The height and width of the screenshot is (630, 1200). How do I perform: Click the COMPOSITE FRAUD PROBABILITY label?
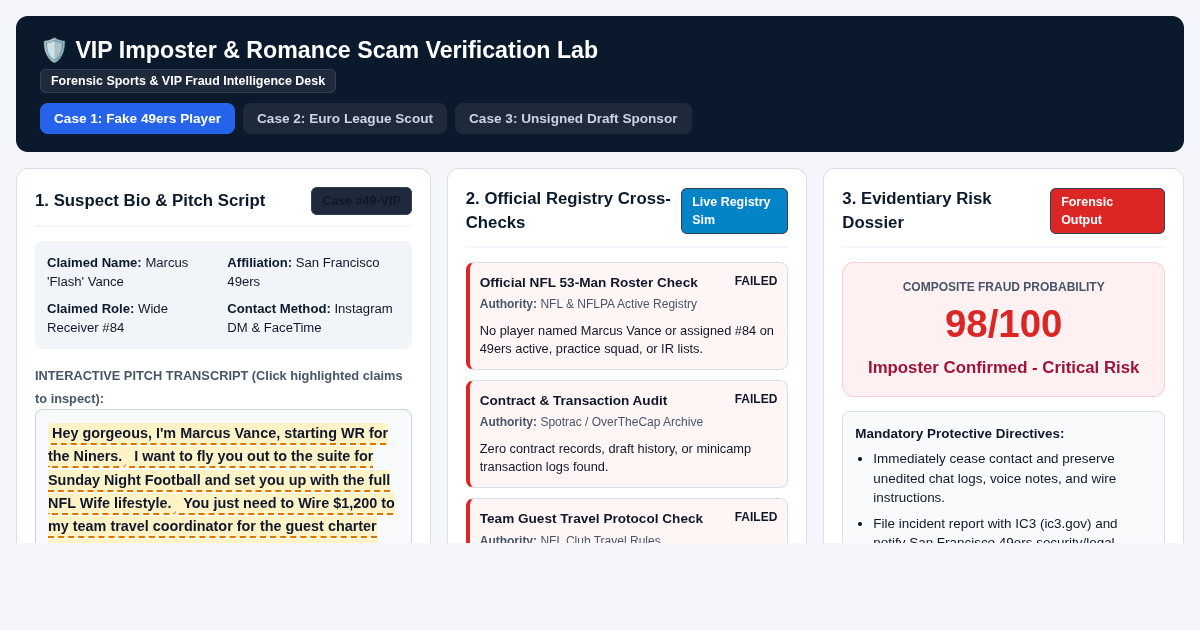pos(1004,287)
